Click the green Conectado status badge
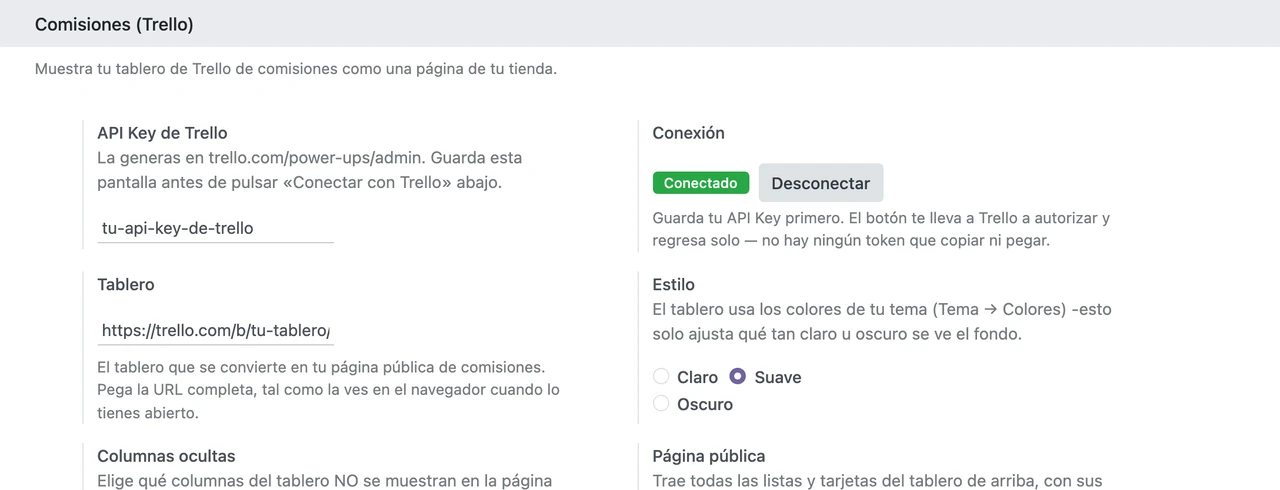This screenshot has height=490, width=1280. 701,183
